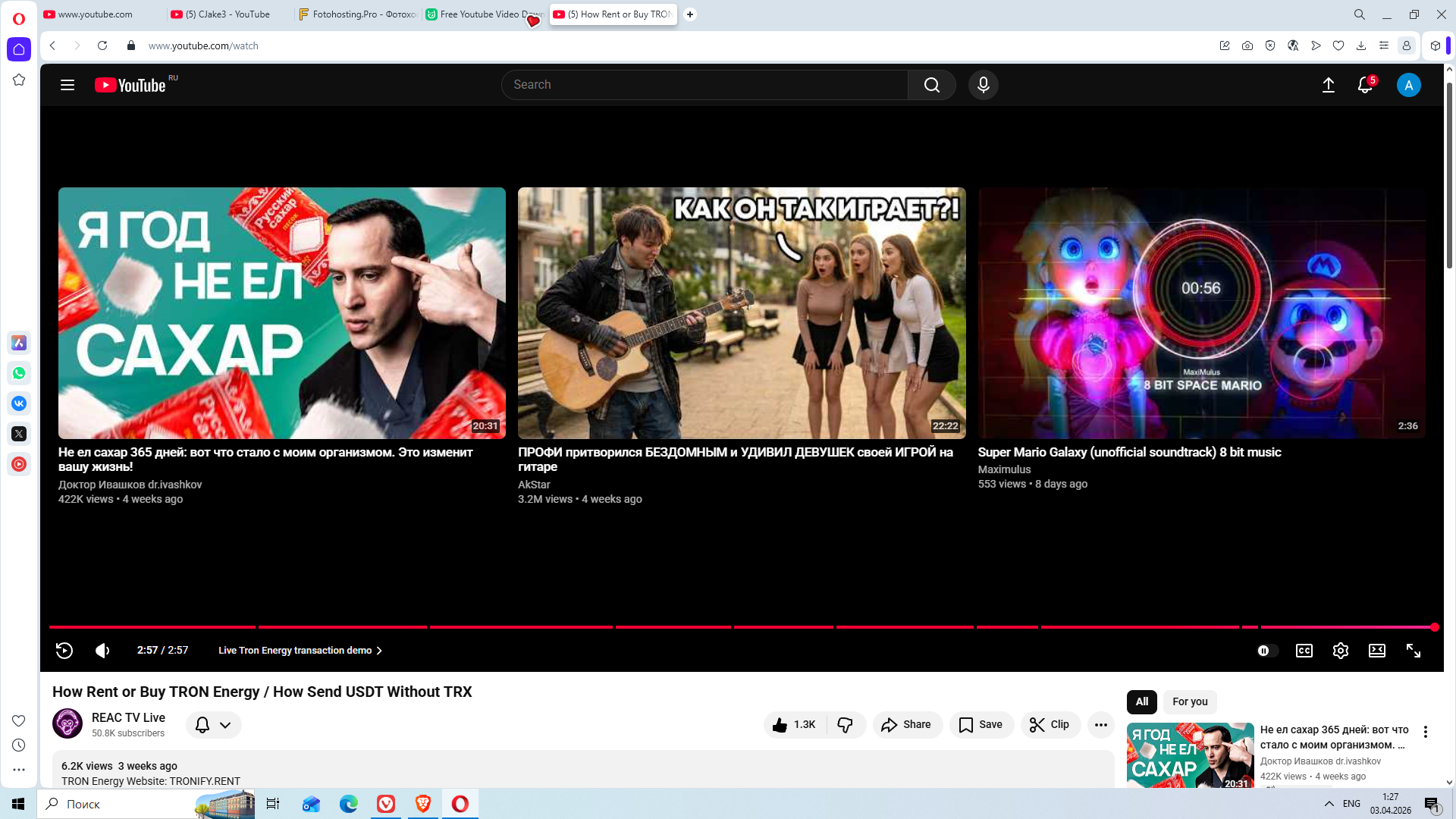
Task: Toggle subtitles/closed captions
Action: click(x=1304, y=651)
